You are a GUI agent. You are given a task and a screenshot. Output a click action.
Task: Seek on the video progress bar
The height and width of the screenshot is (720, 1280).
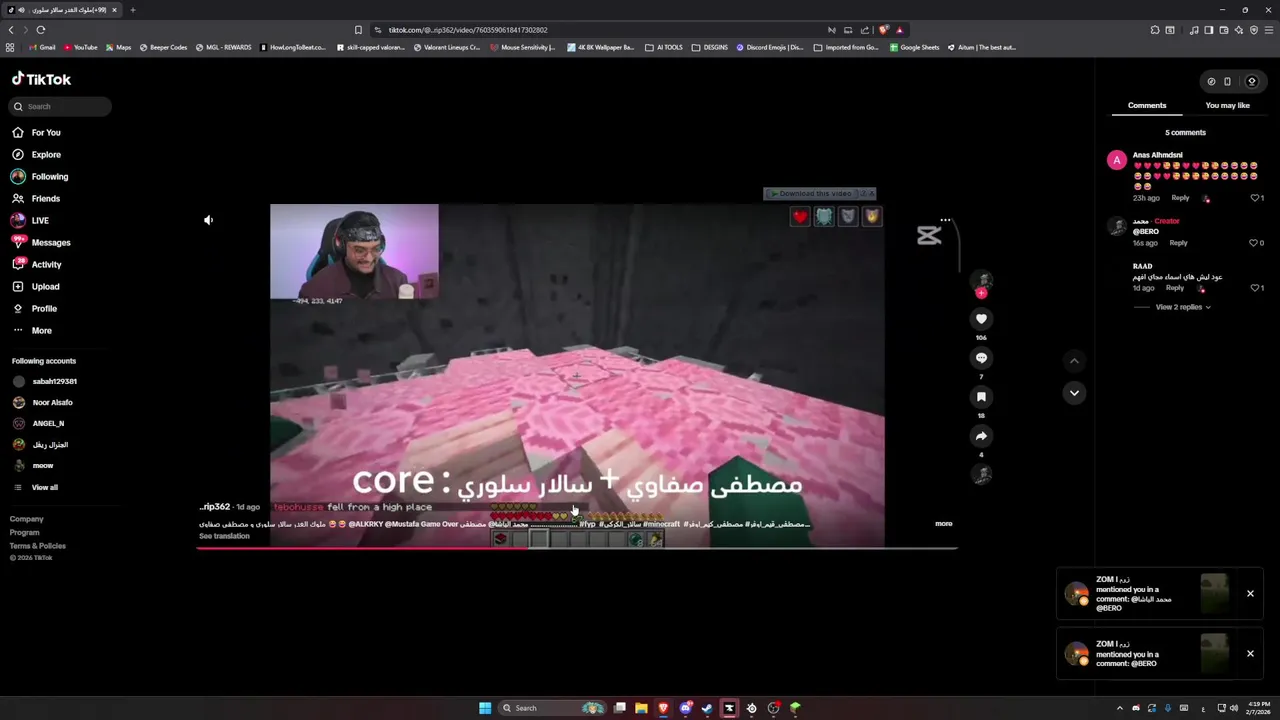pos(577,548)
